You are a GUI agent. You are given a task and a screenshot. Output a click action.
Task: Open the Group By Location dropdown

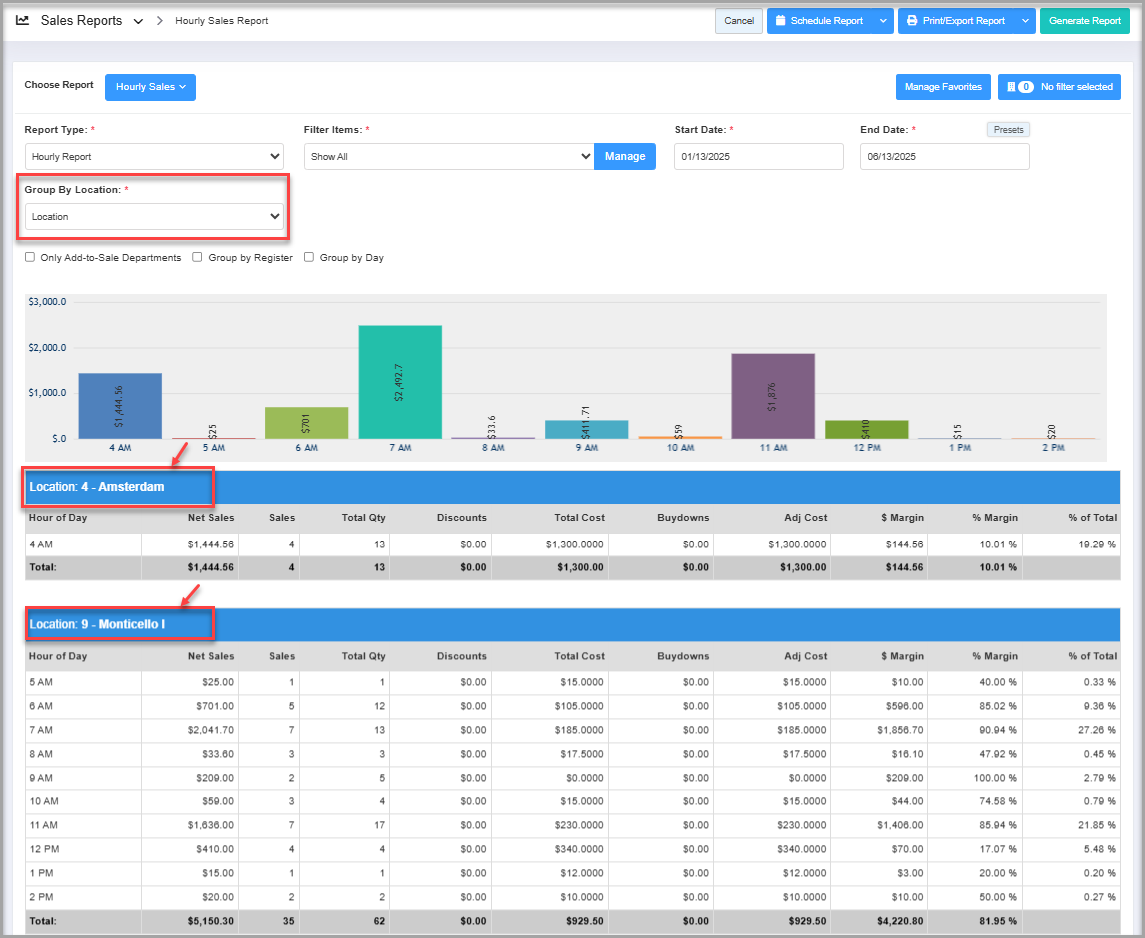[154, 216]
